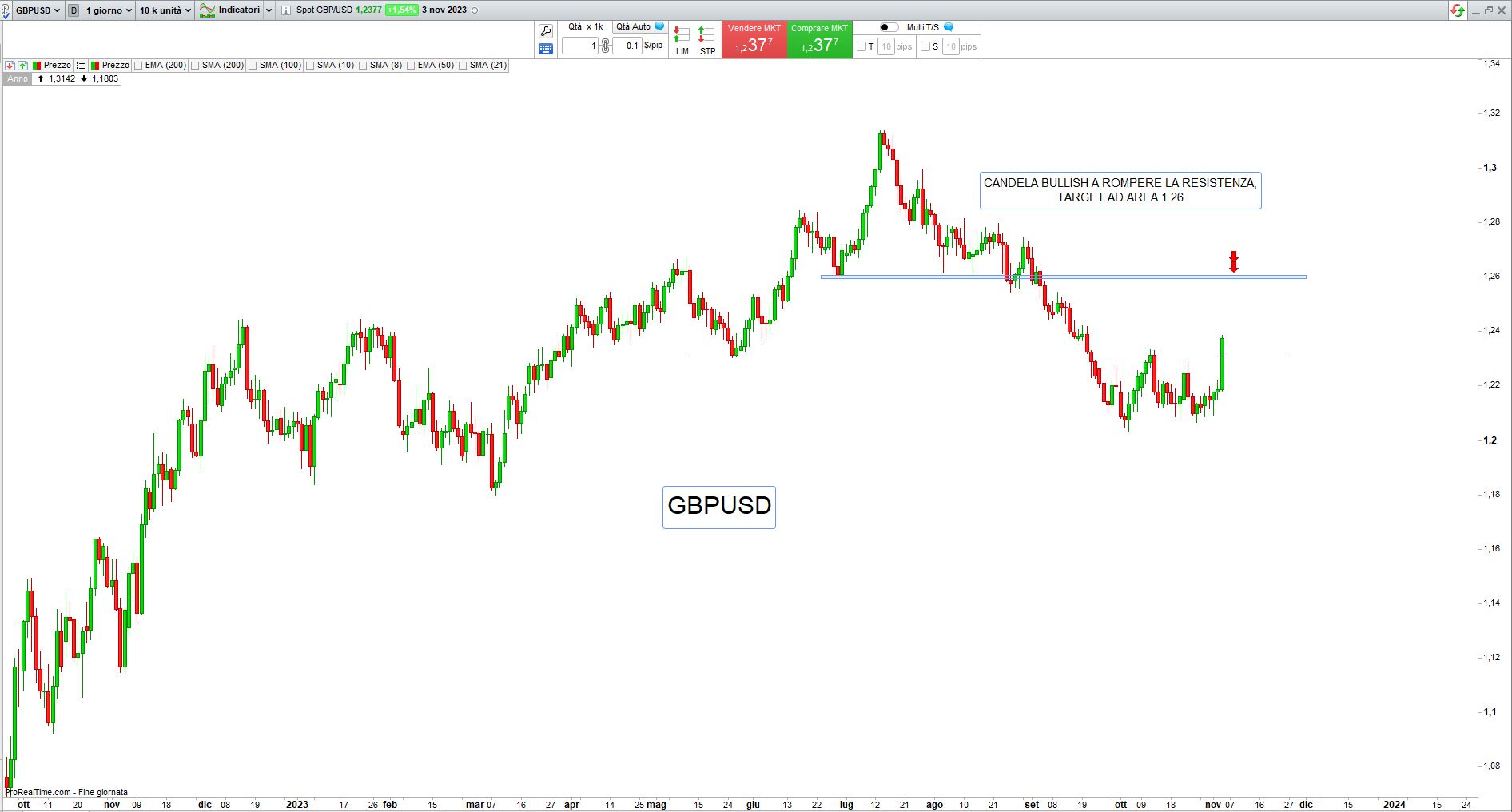1512x812 pixels.
Task: Click the yearly high value 1,3142
Action: coord(62,78)
